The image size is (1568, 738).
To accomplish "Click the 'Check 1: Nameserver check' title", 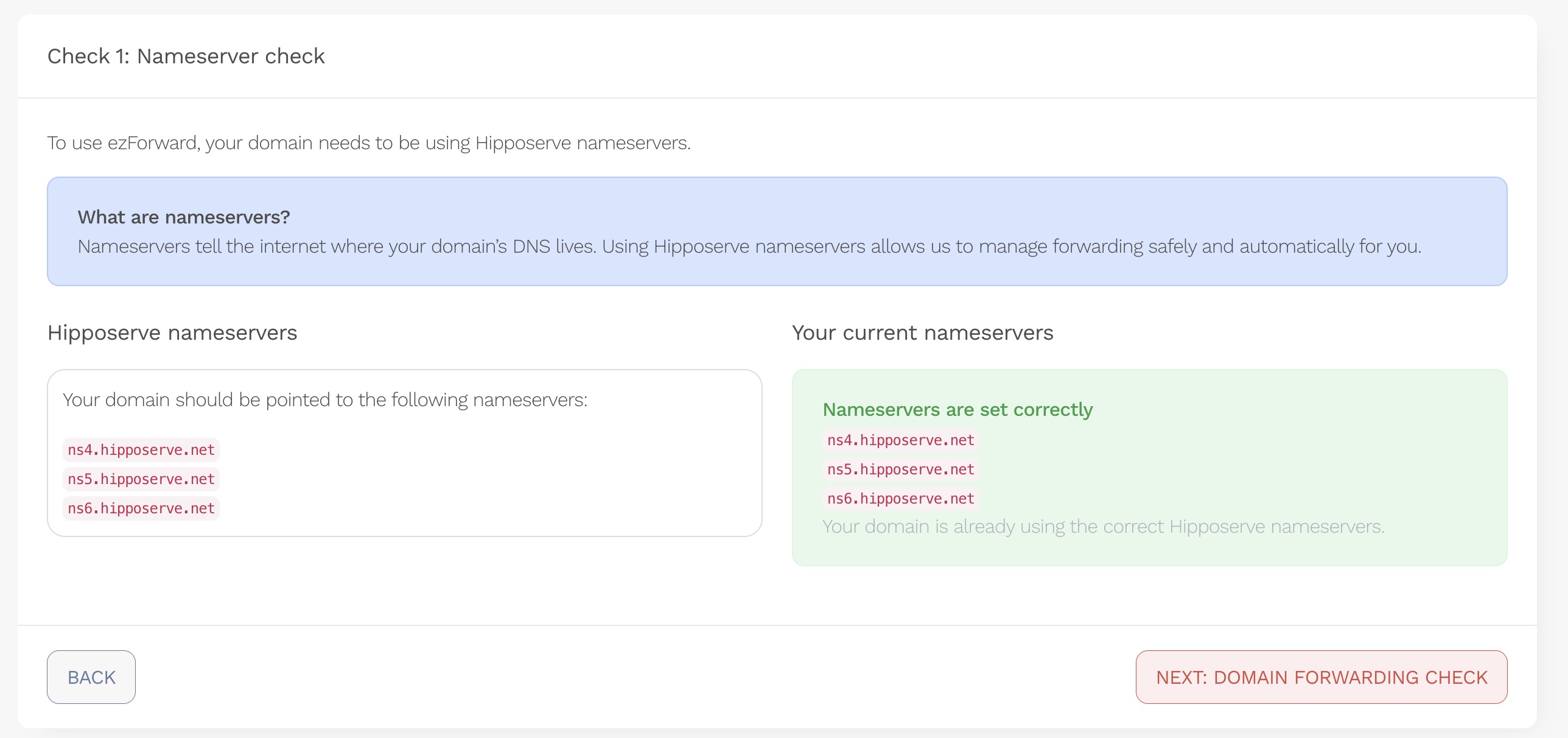I will (x=186, y=56).
